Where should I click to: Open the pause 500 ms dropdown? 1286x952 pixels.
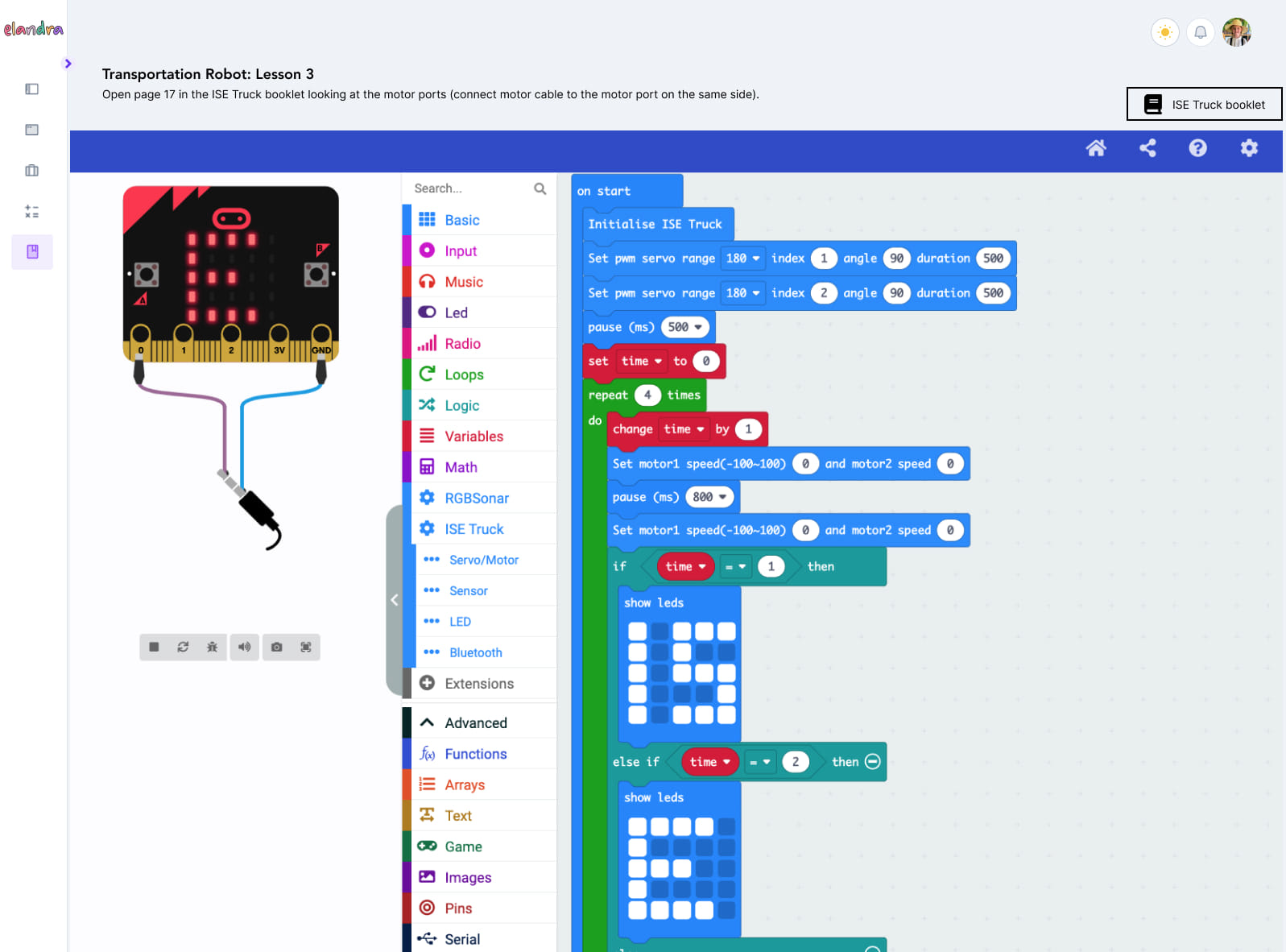click(685, 327)
